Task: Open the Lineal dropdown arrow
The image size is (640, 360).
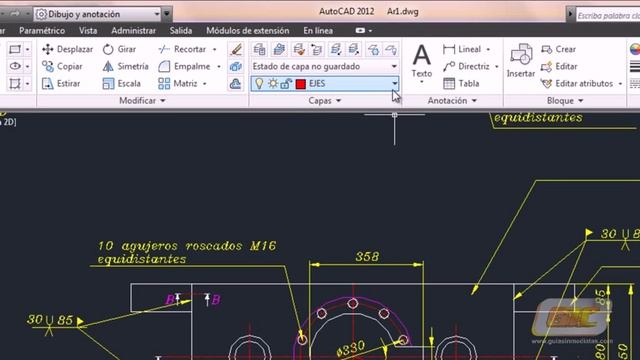Action: [x=488, y=49]
